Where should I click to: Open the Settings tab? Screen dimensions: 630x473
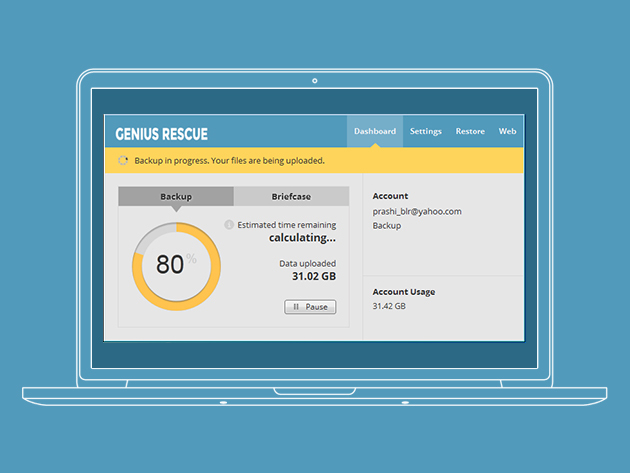click(425, 131)
